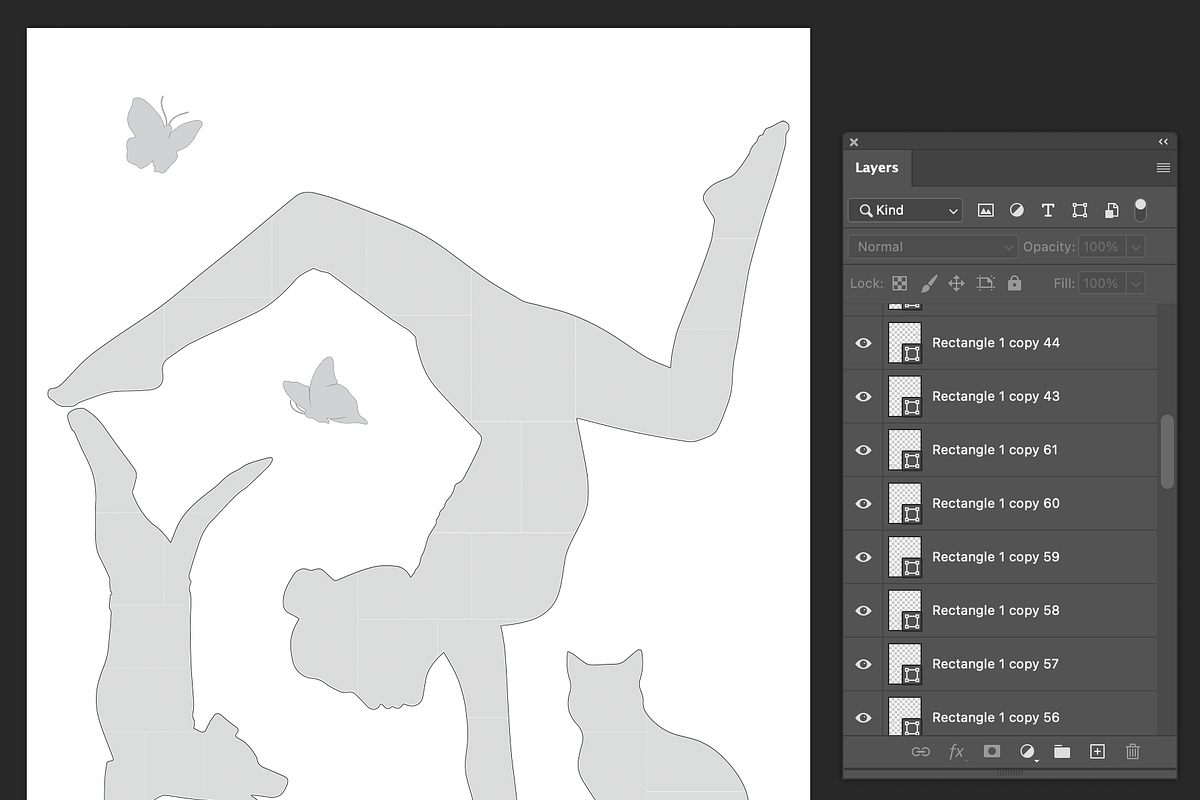
Task: Filter layers by type layer icon
Action: 1048,210
